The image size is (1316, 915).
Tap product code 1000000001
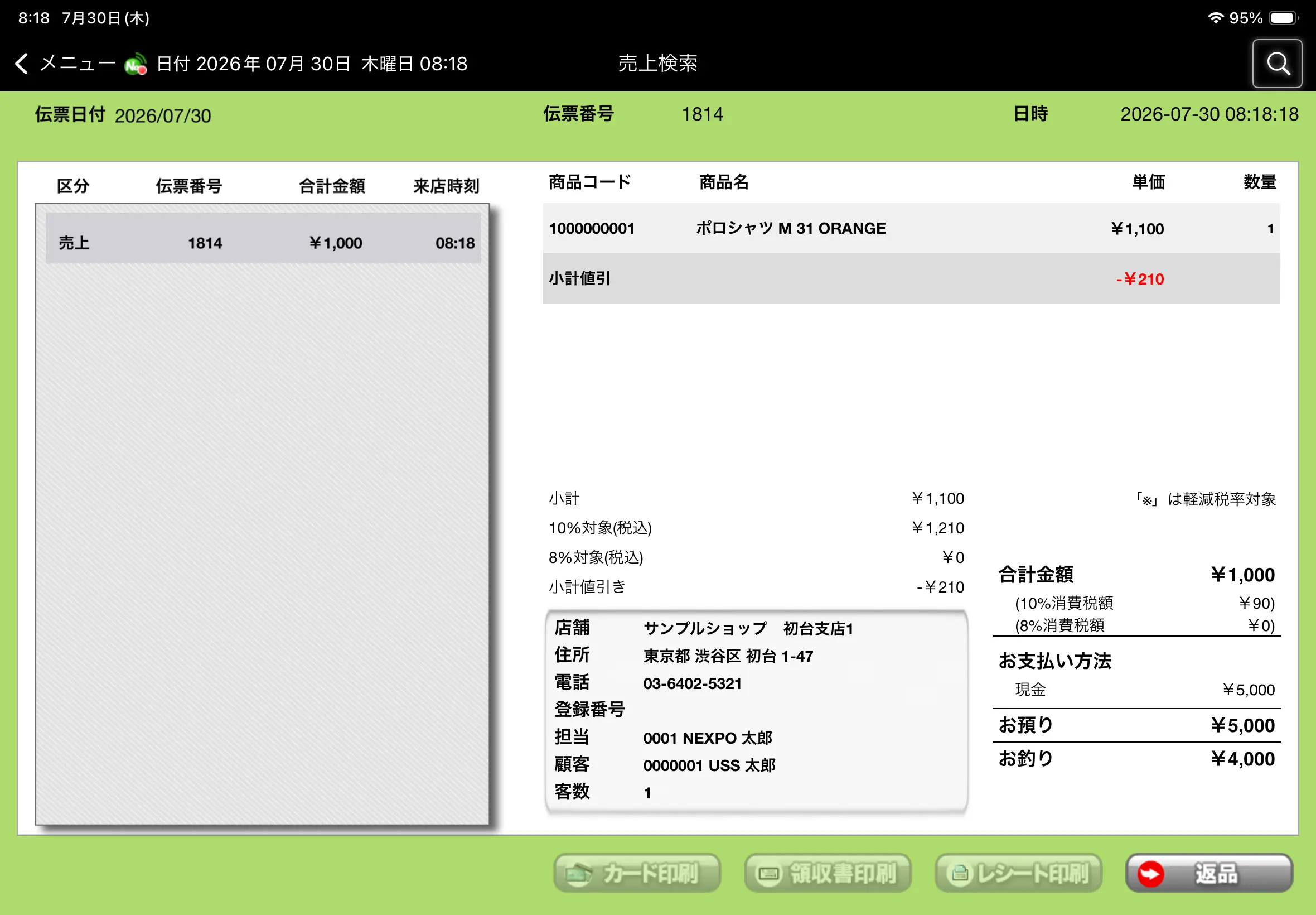(591, 229)
